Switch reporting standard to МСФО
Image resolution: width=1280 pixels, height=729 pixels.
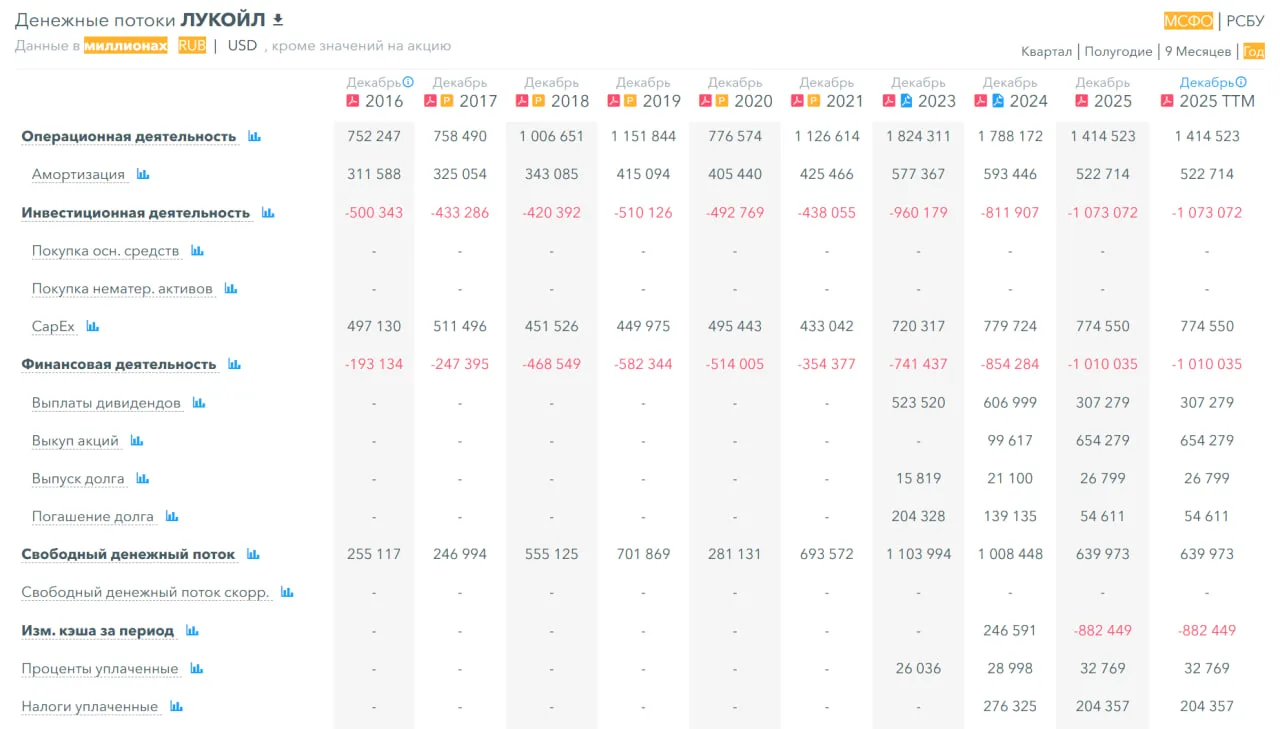click(1188, 21)
